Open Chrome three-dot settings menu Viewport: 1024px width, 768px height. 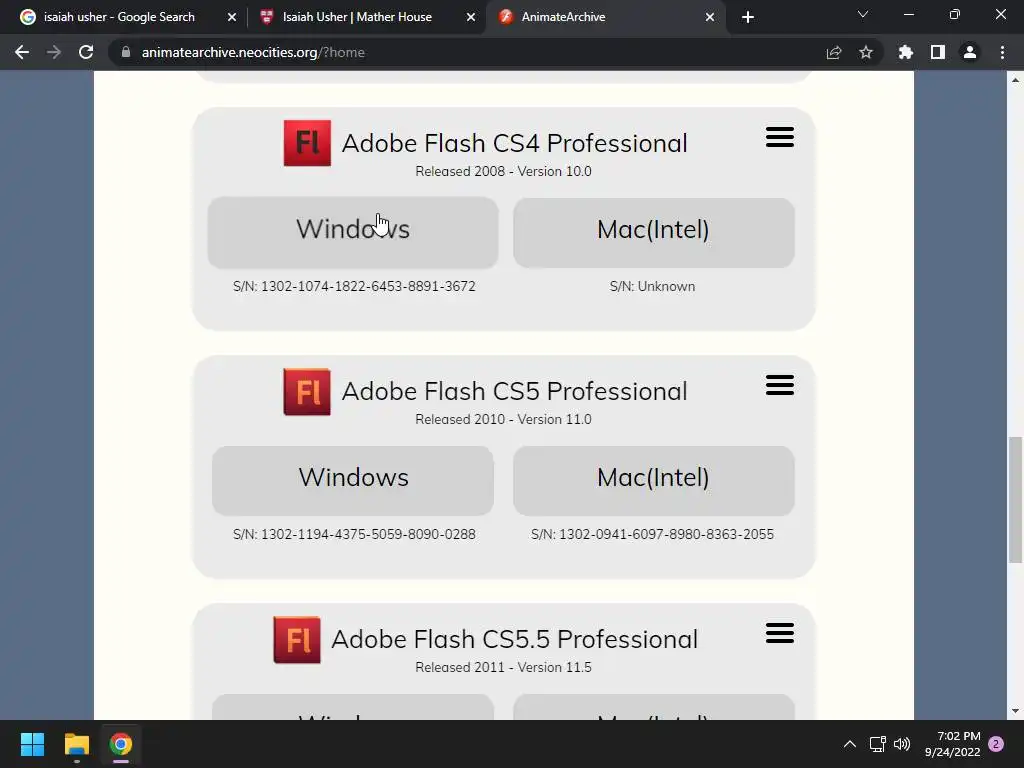(1002, 52)
